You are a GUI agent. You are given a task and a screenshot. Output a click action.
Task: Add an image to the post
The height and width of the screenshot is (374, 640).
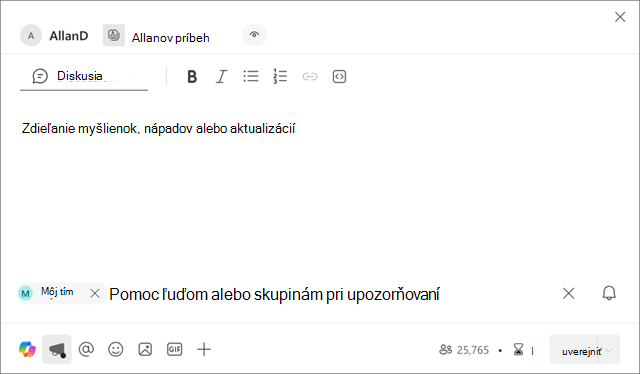click(145, 350)
